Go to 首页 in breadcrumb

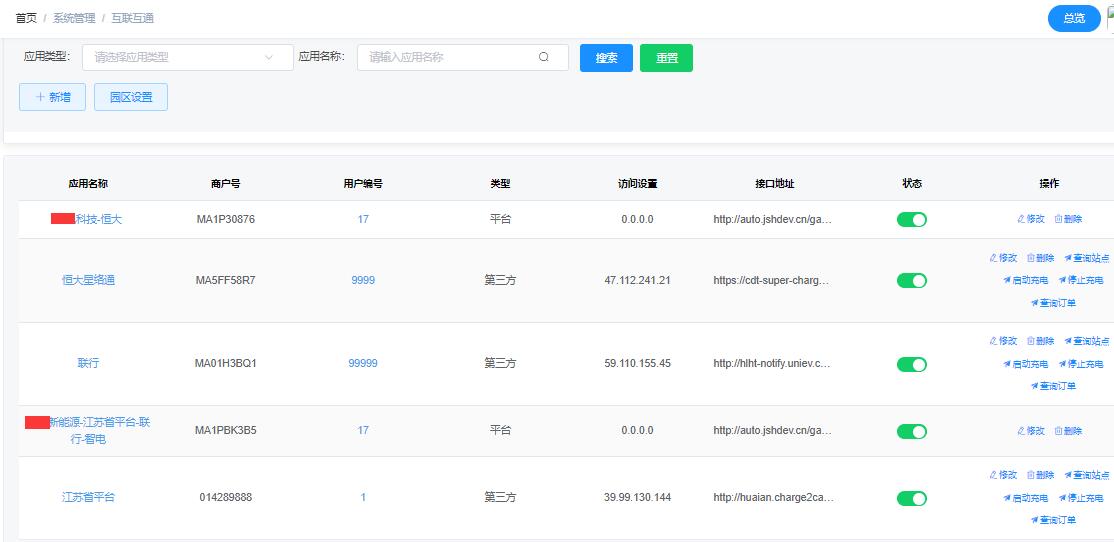coord(26,18)
